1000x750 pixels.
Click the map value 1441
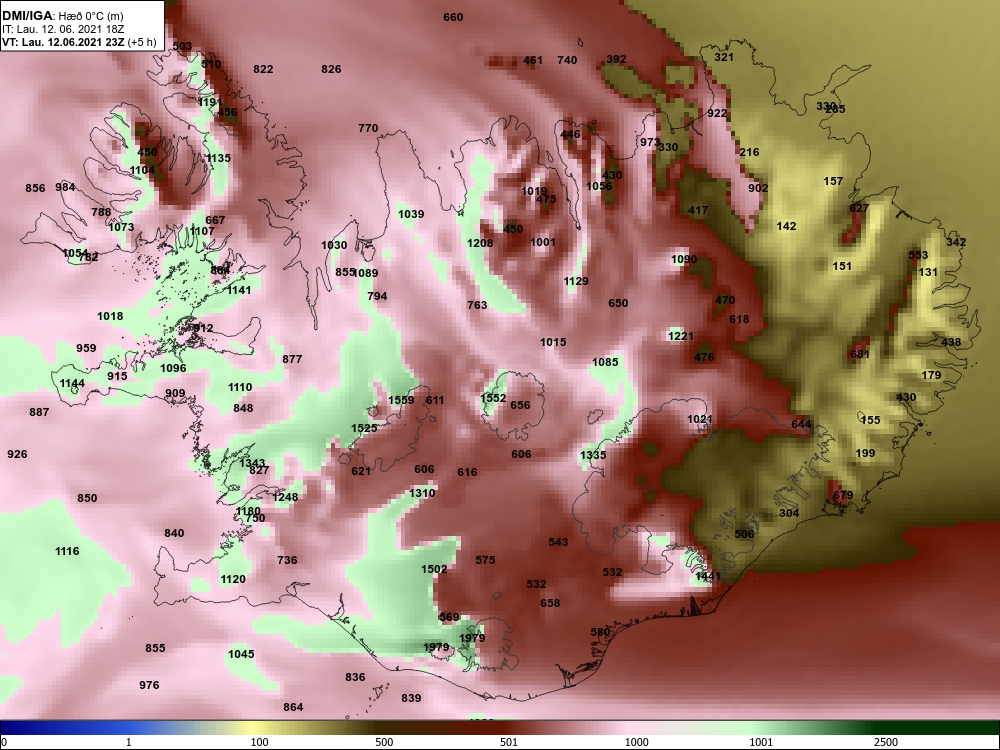tap(708, 576)
